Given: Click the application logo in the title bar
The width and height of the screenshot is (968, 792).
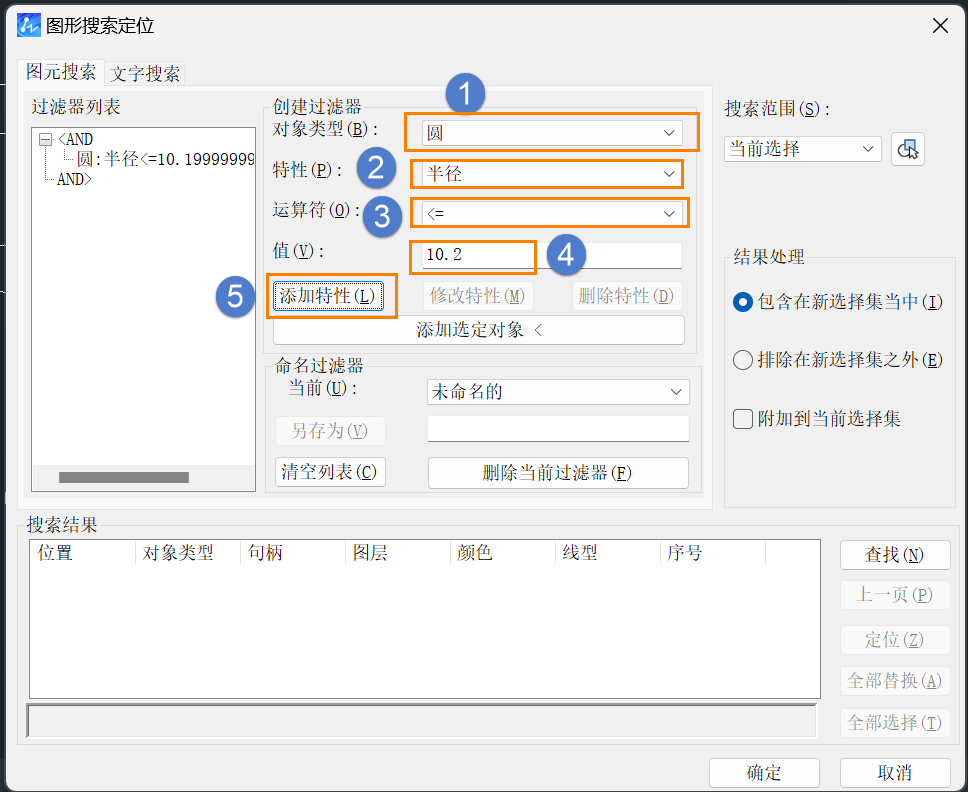Looking at the screenshot, I should [28, 26].
